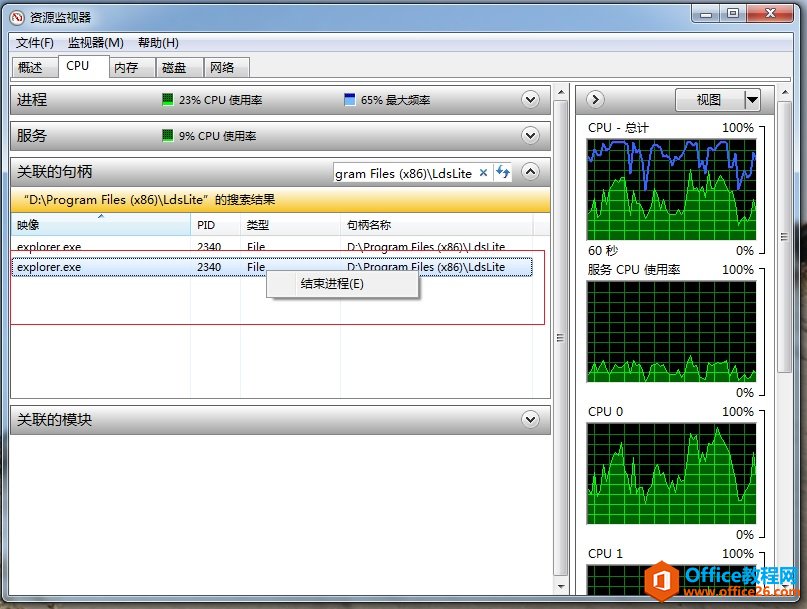Switch to the 网络 tab
Viewport: 807px width, 609px height.
click(222, 67)
